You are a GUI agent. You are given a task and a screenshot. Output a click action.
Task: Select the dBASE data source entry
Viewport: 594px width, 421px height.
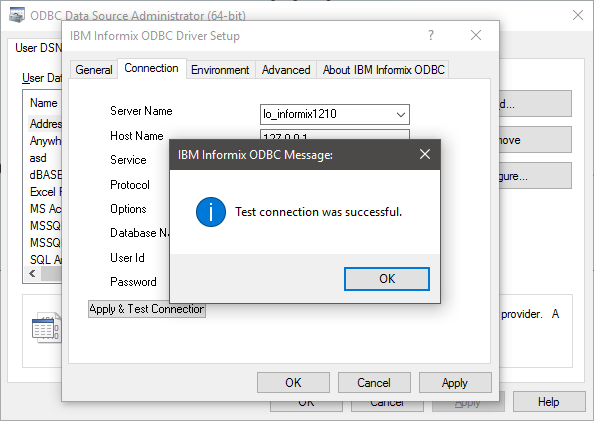(x=45, y=175)
